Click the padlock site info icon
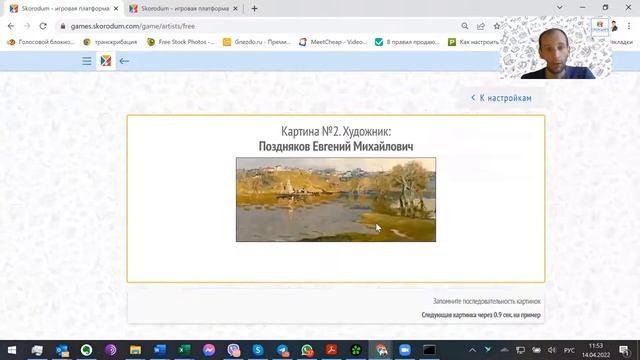640x360 pixels. tap(62, 26)
